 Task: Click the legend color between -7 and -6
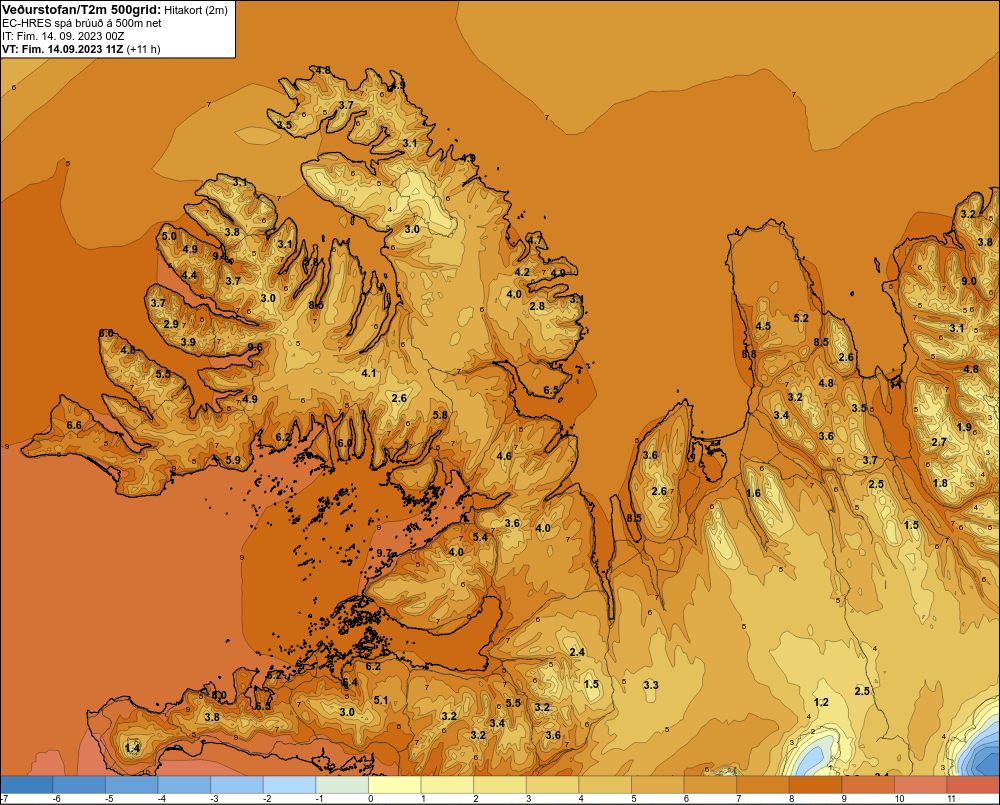point(26,785)
